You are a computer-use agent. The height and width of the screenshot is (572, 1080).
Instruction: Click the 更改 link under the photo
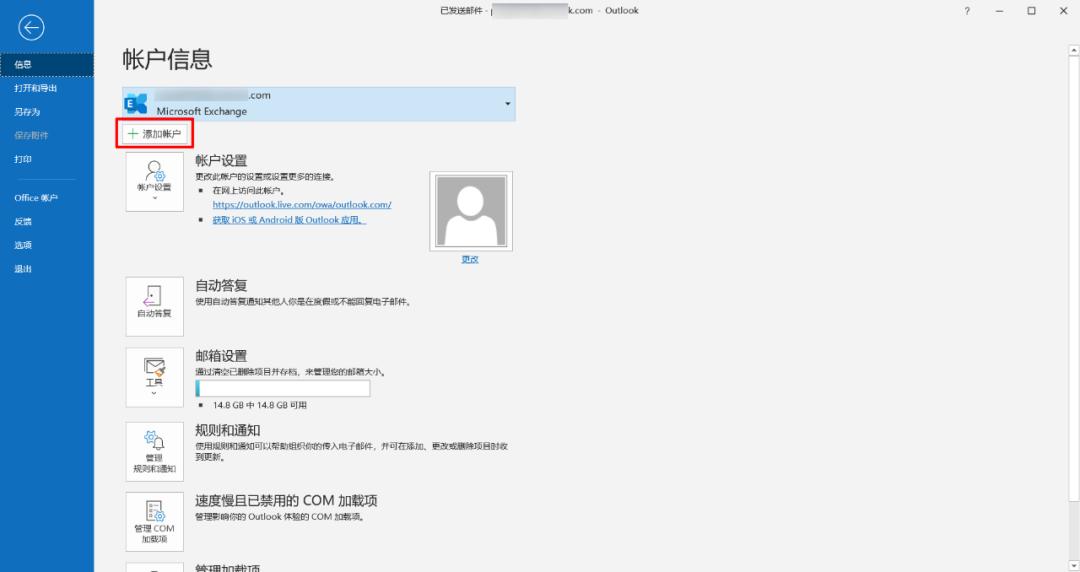tap(470, 259)
